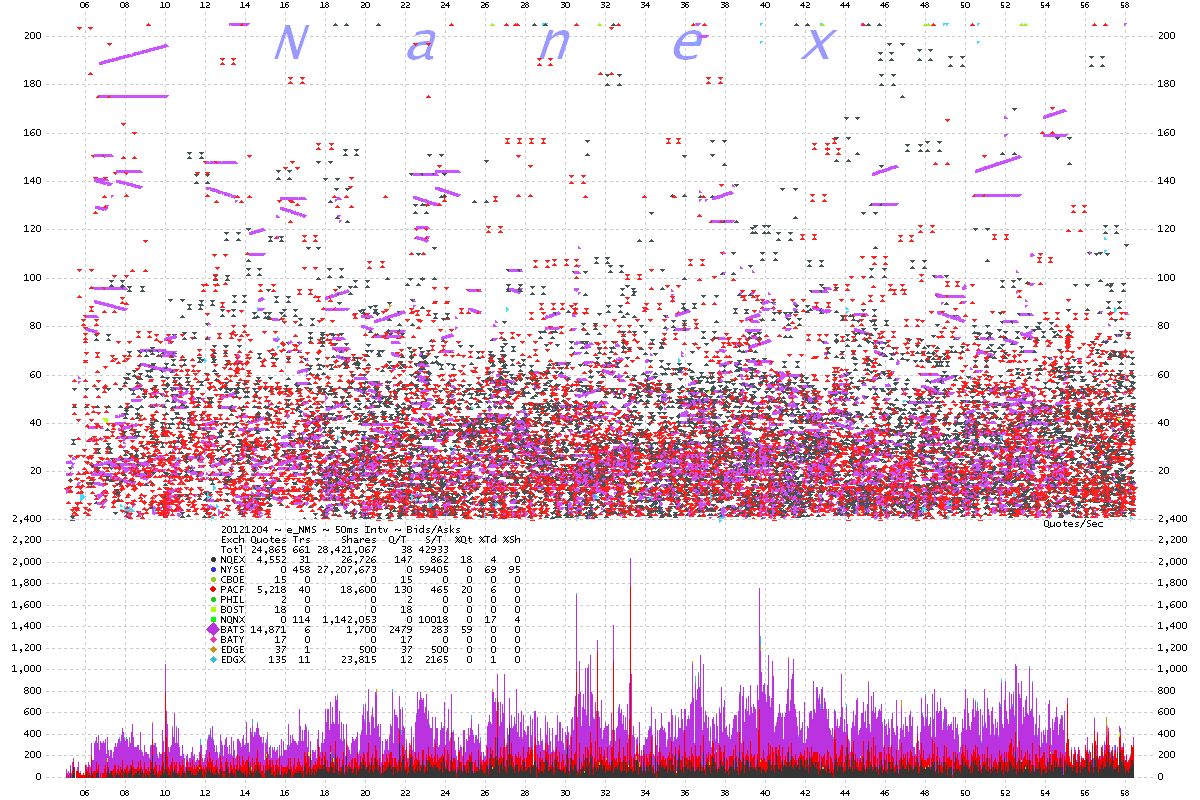Select total quotes value '24,865'
Screen dimensions: 1200x800
tap(268, 550)
